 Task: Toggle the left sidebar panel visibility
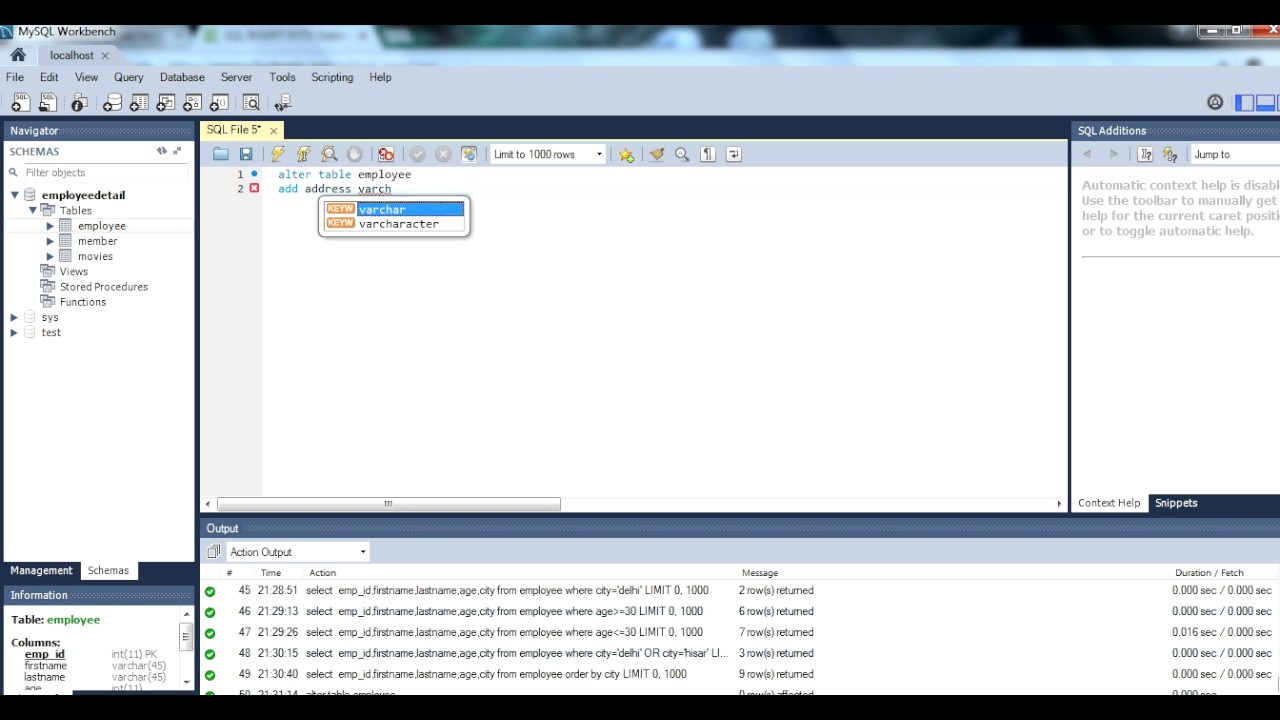1245,102
